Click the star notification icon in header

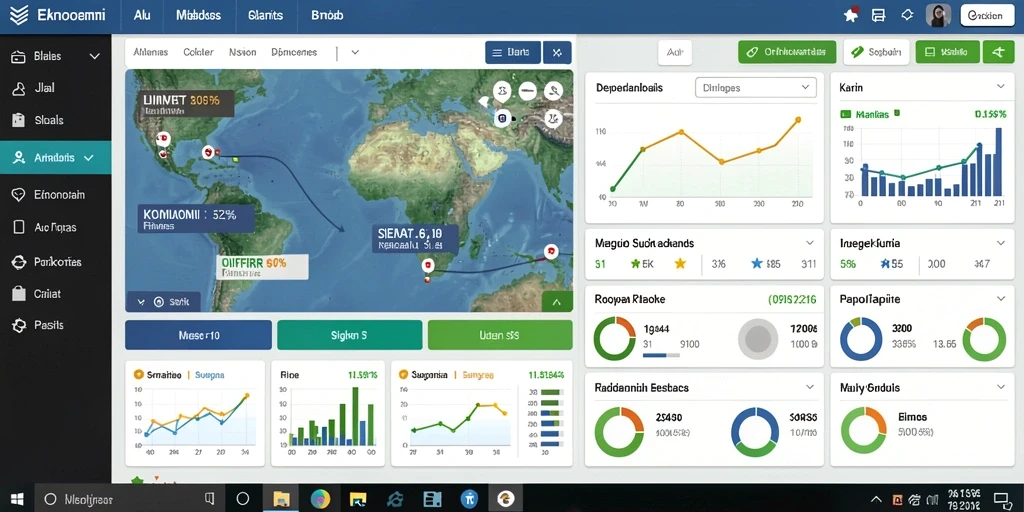pyautogui.click(x=851, y=15)
